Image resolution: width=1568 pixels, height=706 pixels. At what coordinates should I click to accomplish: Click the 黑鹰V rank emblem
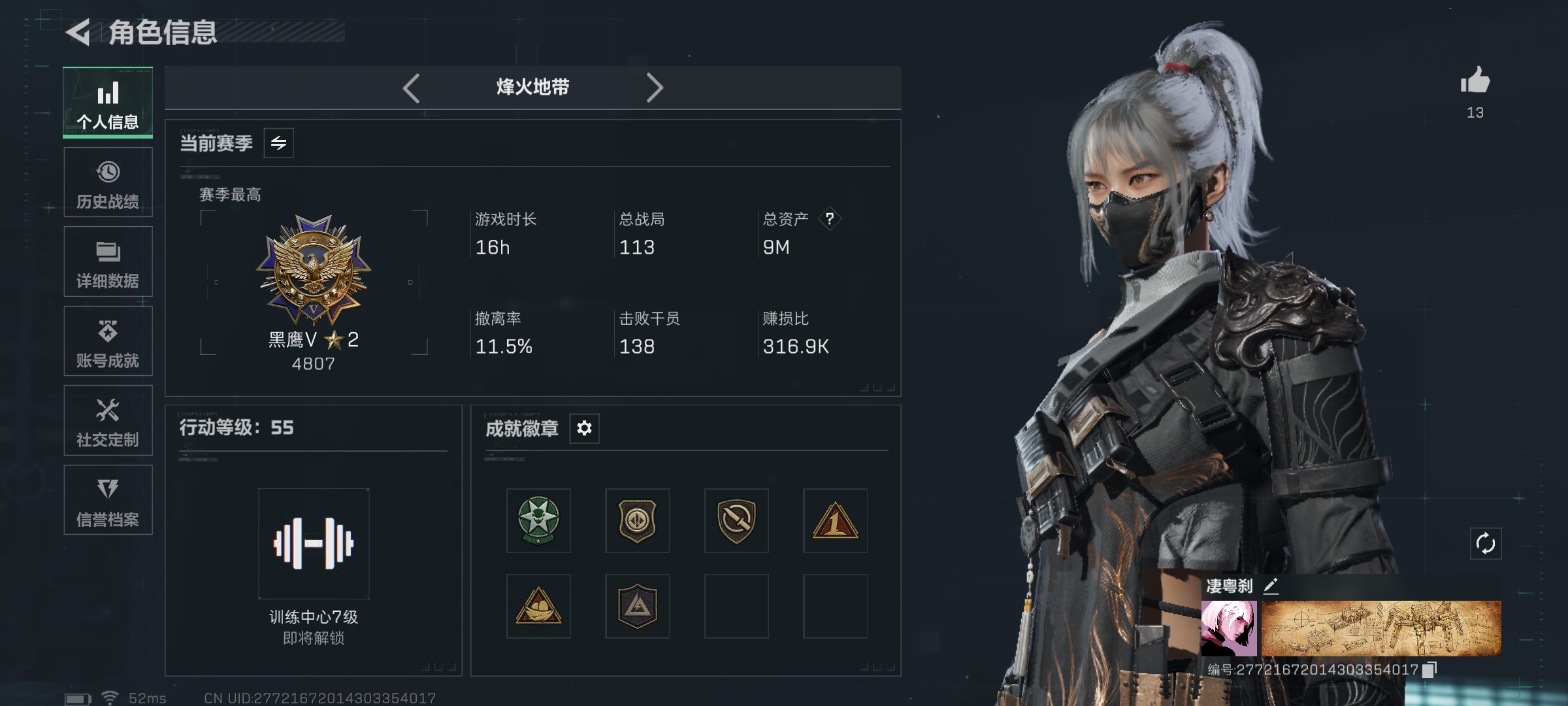pos(314,270)
